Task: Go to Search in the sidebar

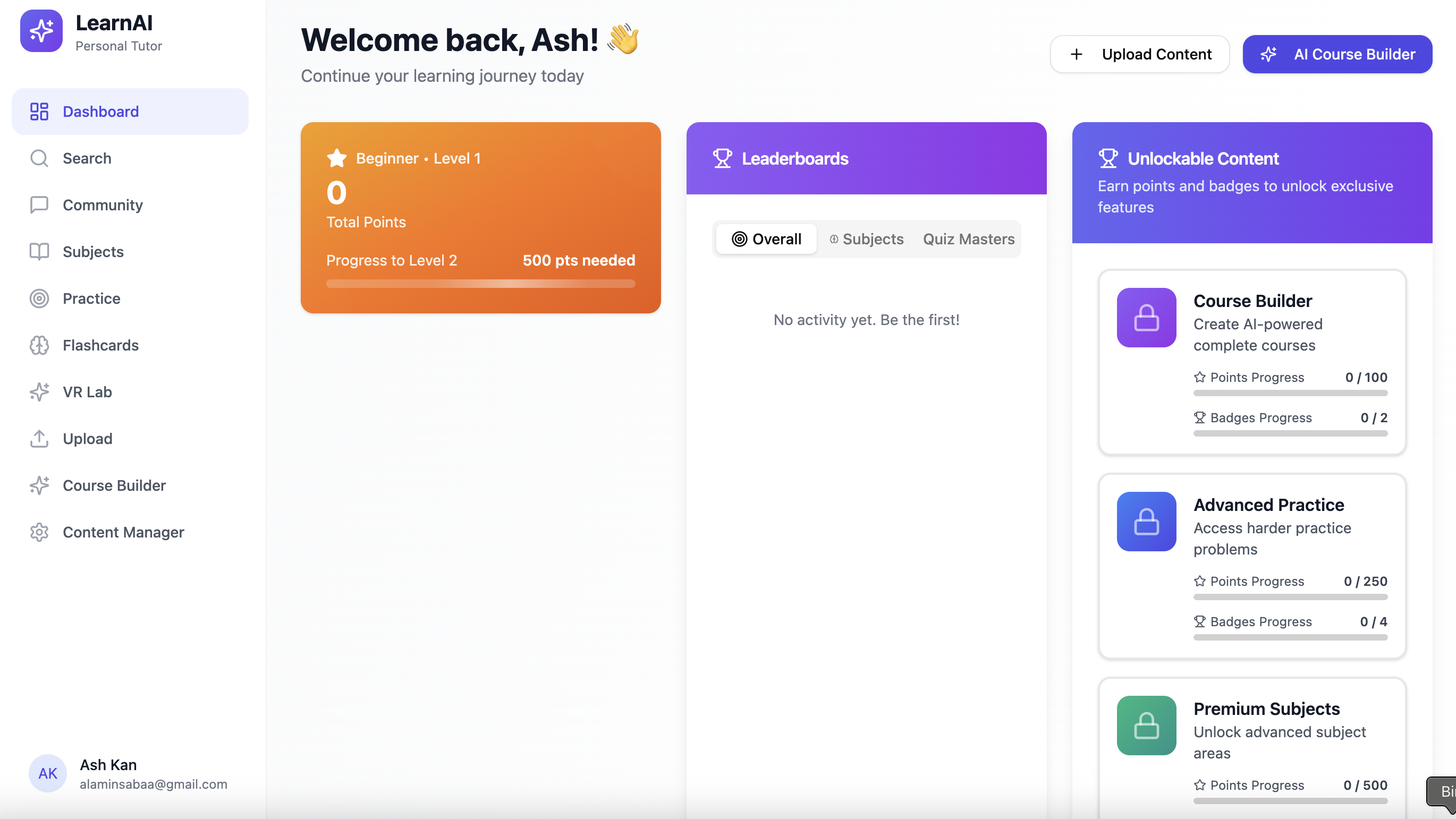Action: coord(130,158)
